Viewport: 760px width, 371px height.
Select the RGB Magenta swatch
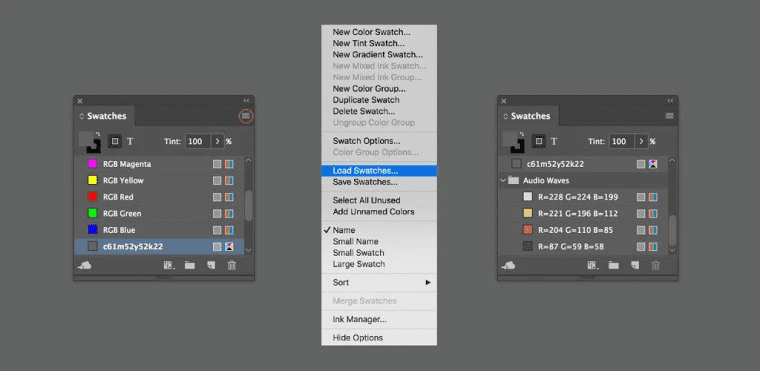click(x=159, y=164)
